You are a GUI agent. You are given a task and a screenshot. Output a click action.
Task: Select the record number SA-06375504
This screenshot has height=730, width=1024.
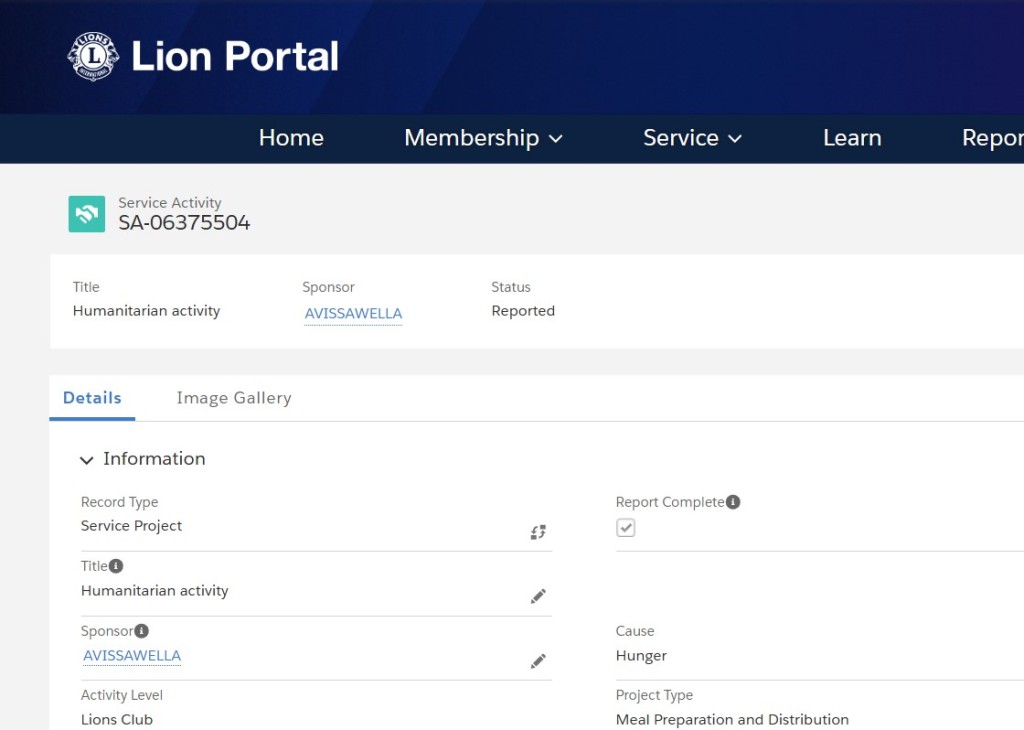coord(184,223)
